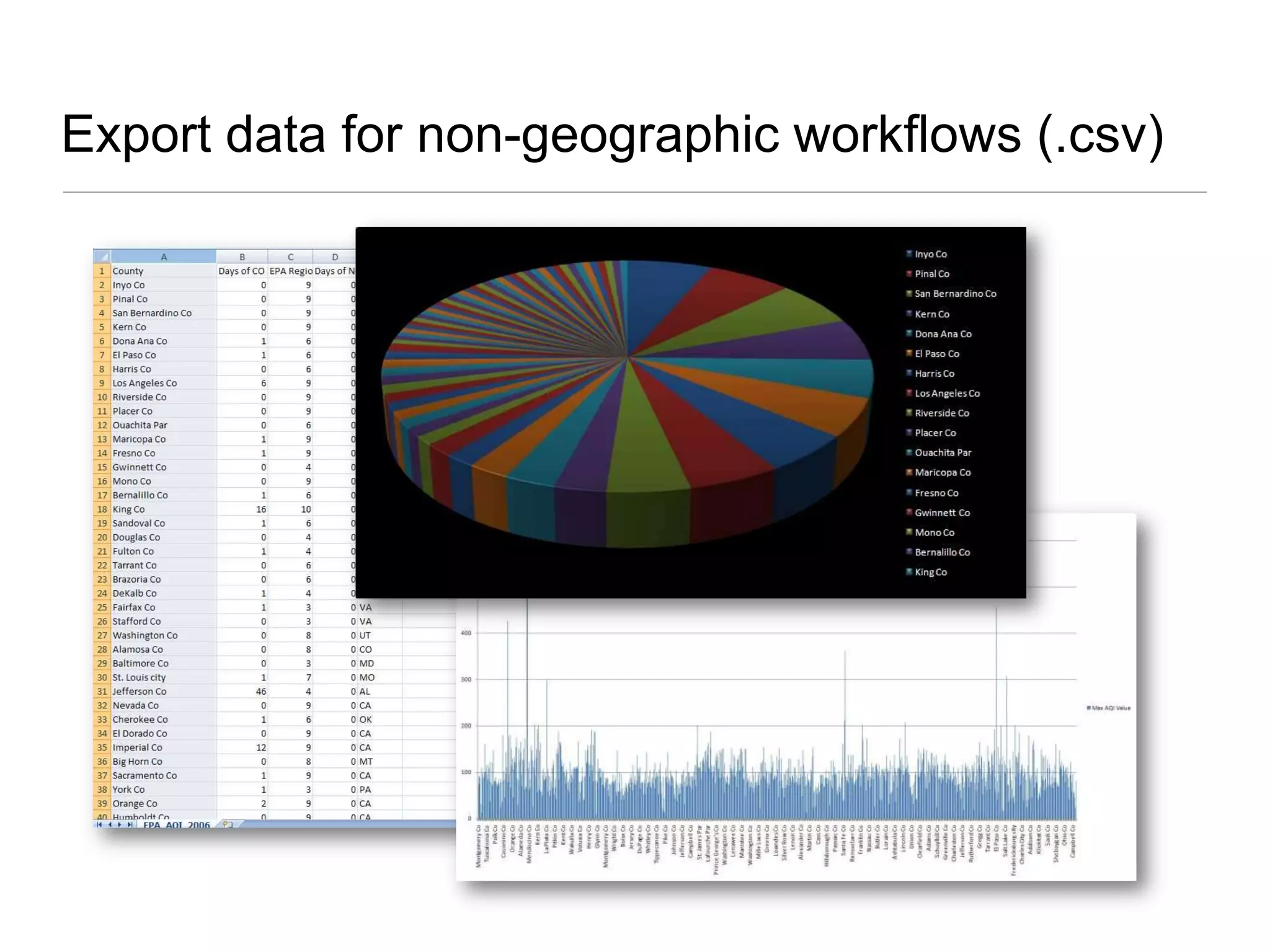Click the insert new worksheet icon
The height and width of the screenshot is (952, 1270).
(x=228, y=825)
